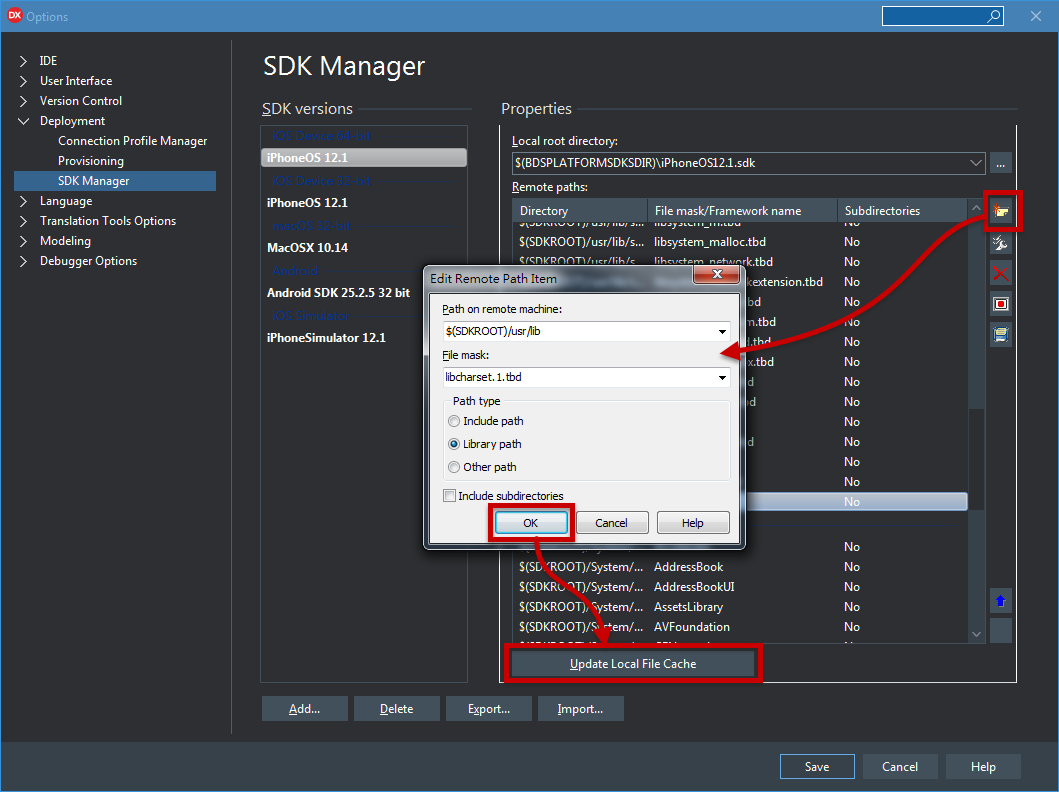Select the libsystem_malloc.tbd row

click(x=740, y=242)
